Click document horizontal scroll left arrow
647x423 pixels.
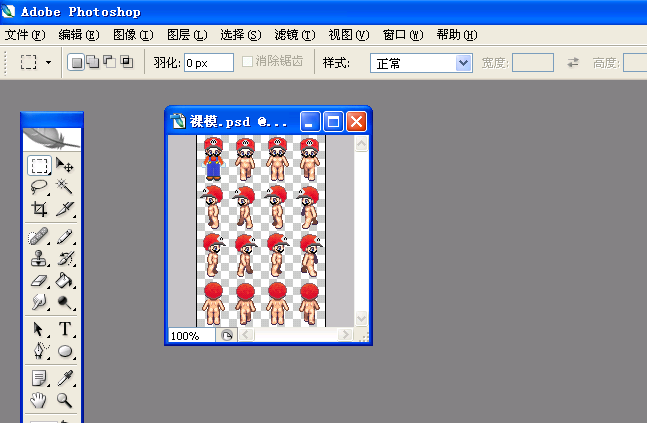tap(246, 334)
